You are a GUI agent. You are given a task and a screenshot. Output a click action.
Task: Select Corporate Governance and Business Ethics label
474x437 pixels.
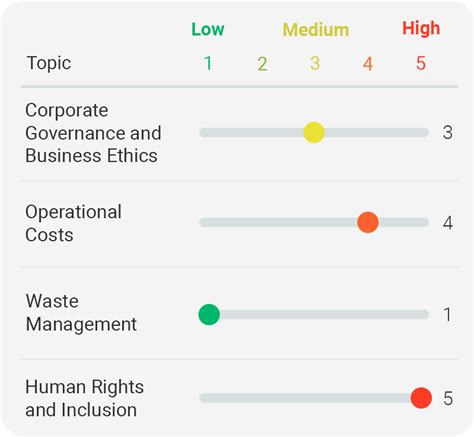[93, 133]
